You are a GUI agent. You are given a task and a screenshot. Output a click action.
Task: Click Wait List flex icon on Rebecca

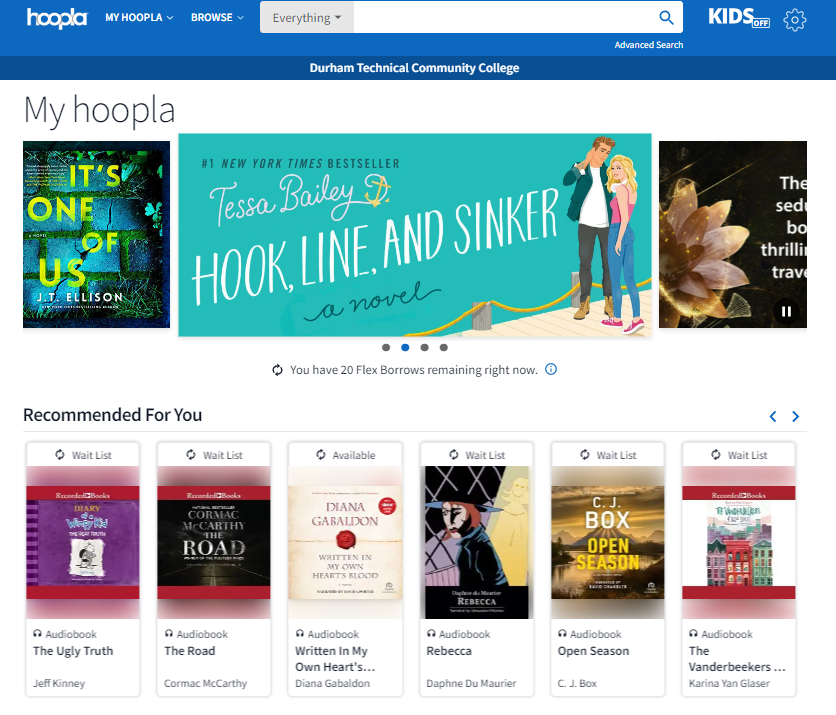click(x=454, y=455)
